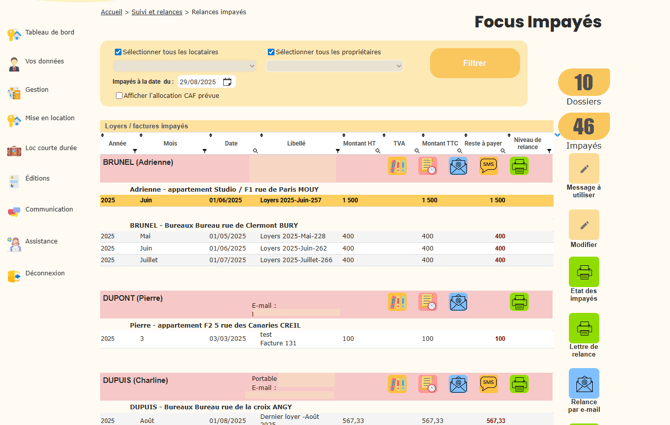Open the books icon in BRUNEL row
The image size is (670, 425).
pos(397,166)
